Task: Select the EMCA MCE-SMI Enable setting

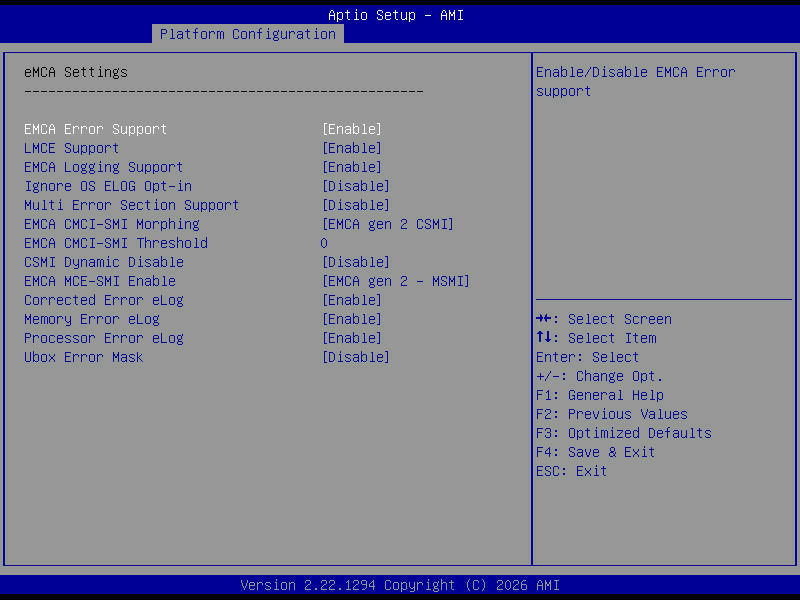Action: click(100, 281)
